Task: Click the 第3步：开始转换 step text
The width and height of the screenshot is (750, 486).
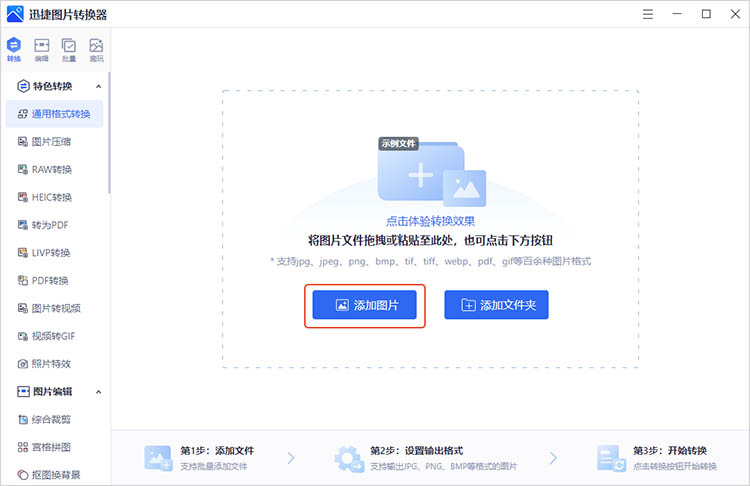Action: (x=670, y=451)
